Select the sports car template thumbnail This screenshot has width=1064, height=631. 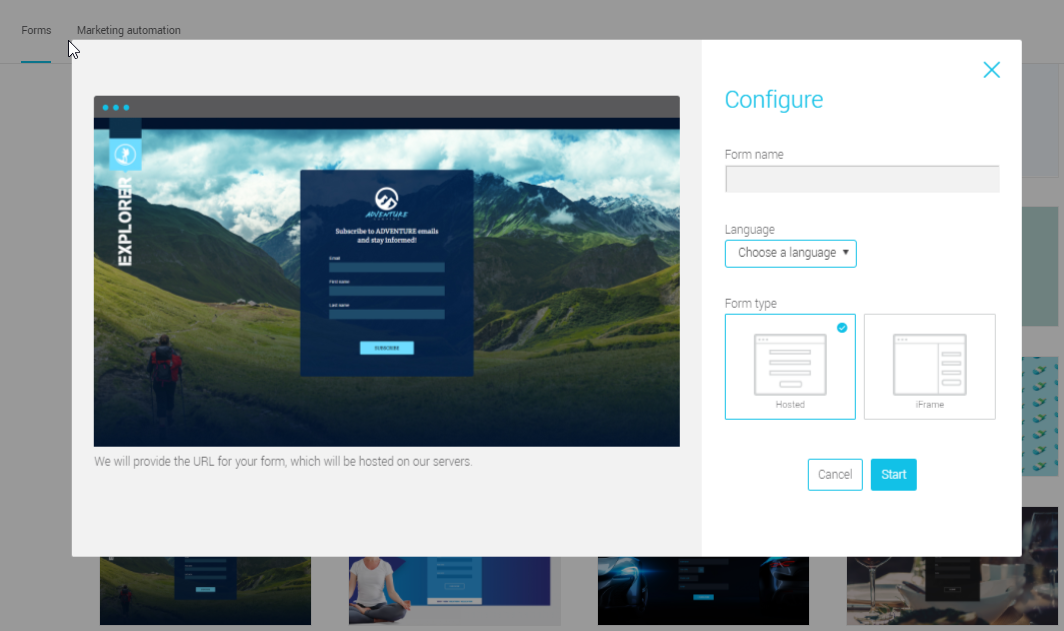click(x=702, y=590)
